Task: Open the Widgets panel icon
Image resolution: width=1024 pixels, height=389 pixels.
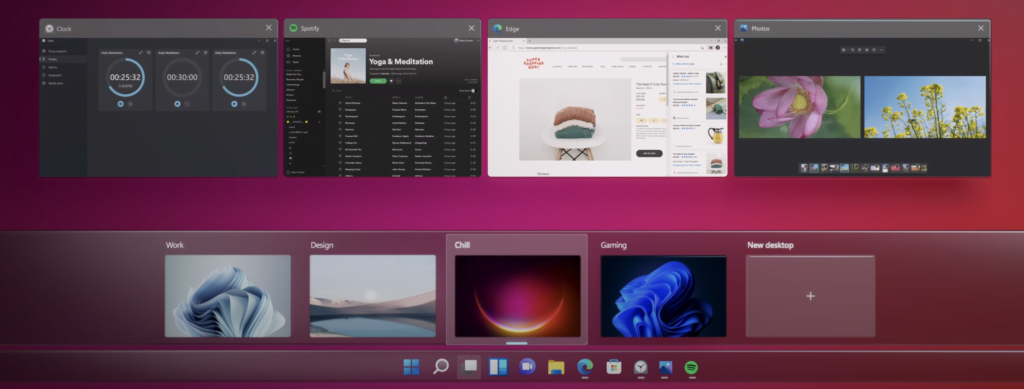Action: [498, 367]
